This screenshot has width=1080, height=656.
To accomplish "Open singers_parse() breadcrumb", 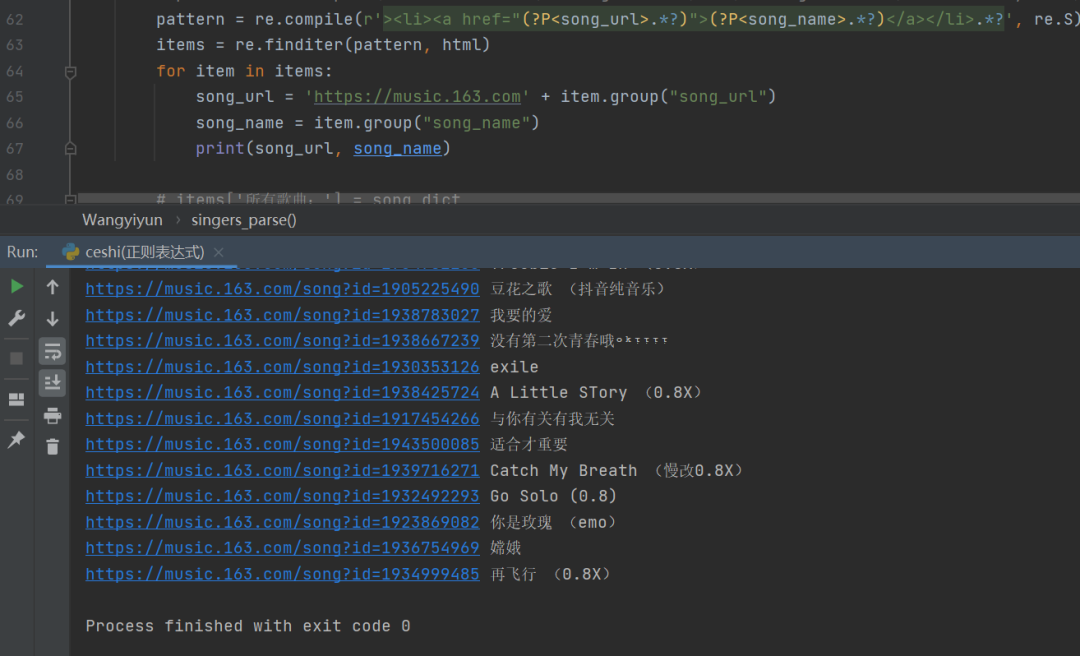I will click(x=244, y=220).
